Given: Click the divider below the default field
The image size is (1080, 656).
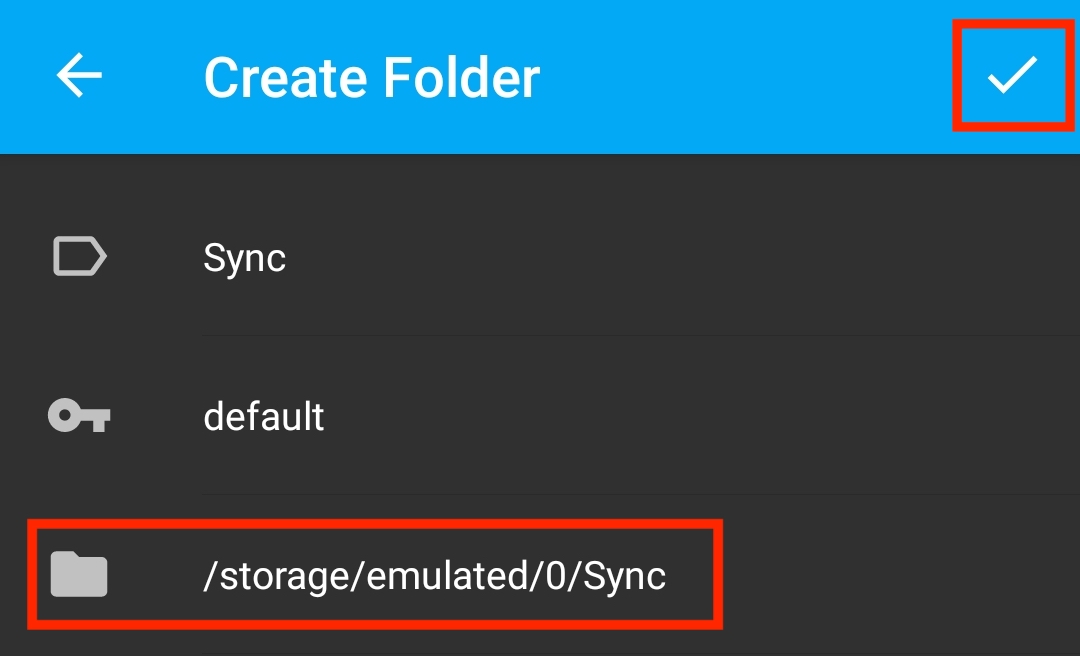Looking at the screenshot, I should [641, 494].
